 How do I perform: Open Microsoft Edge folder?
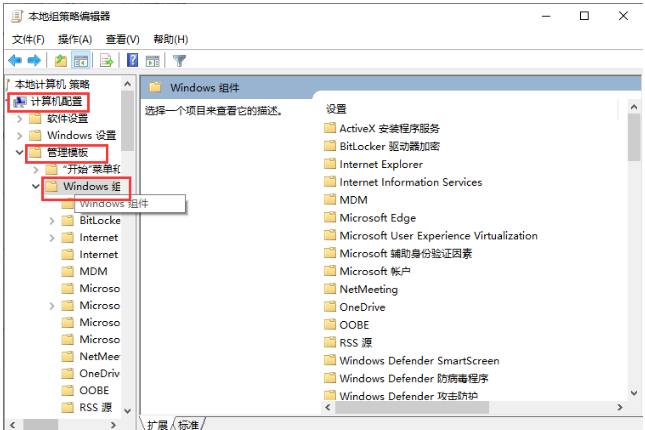[378, 218]
